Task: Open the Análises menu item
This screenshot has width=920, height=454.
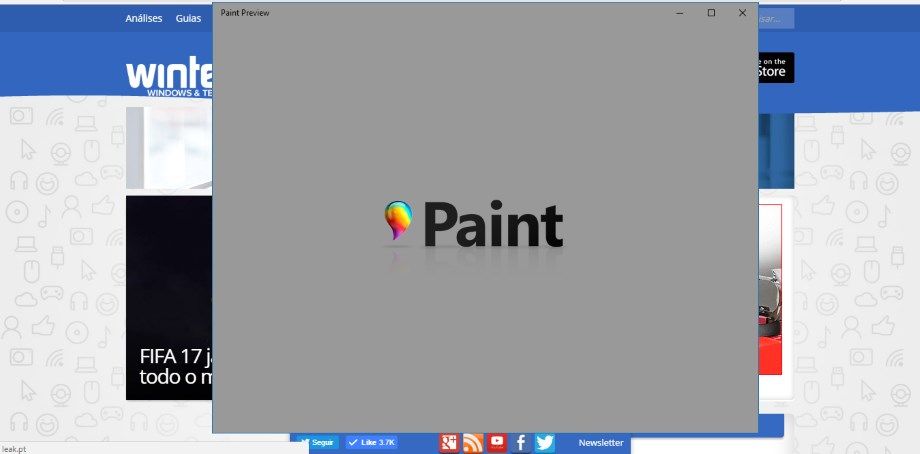Action: point(144,18)
